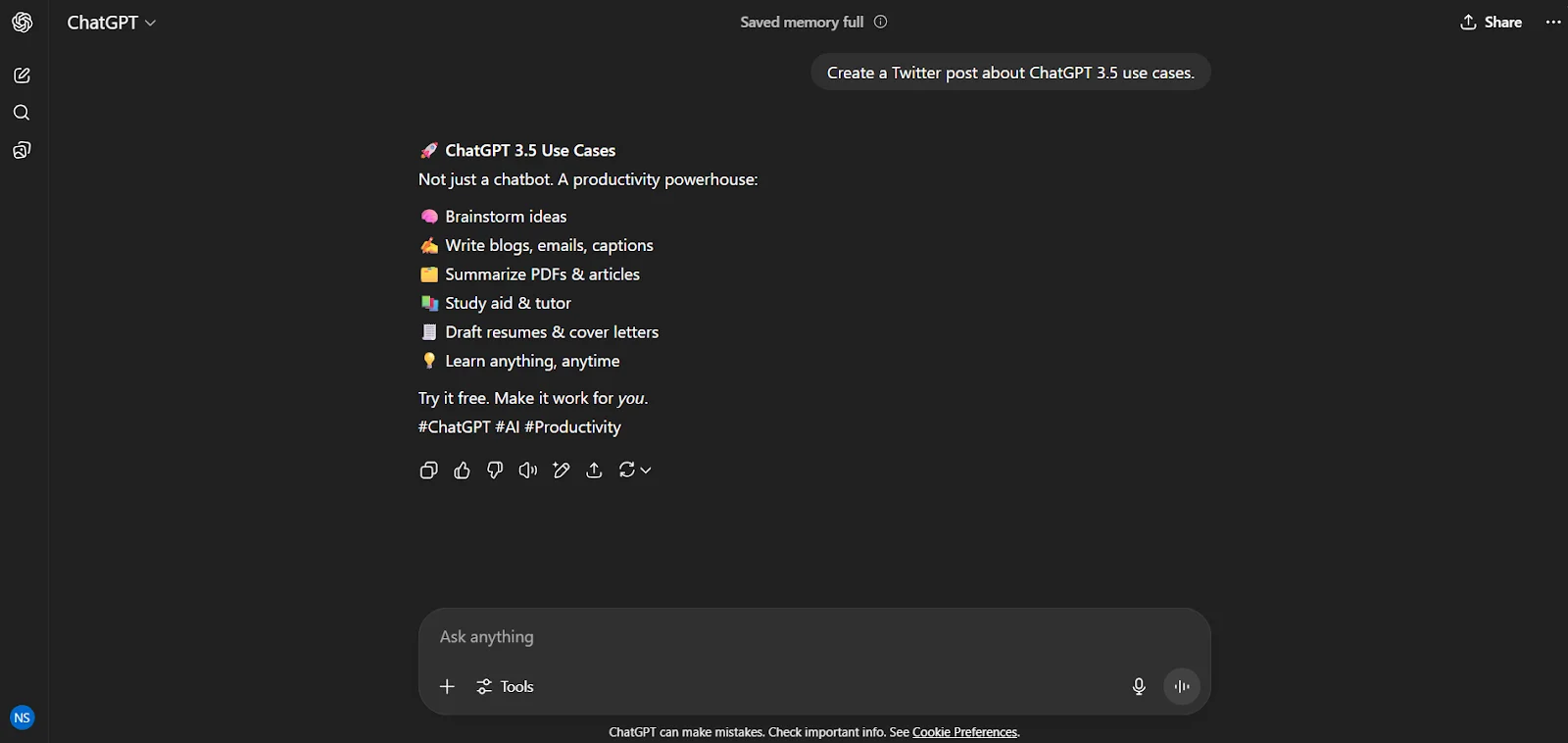Click the Write blogs, emails, captions line
1568x743 pixels.
tap(537, 245)
